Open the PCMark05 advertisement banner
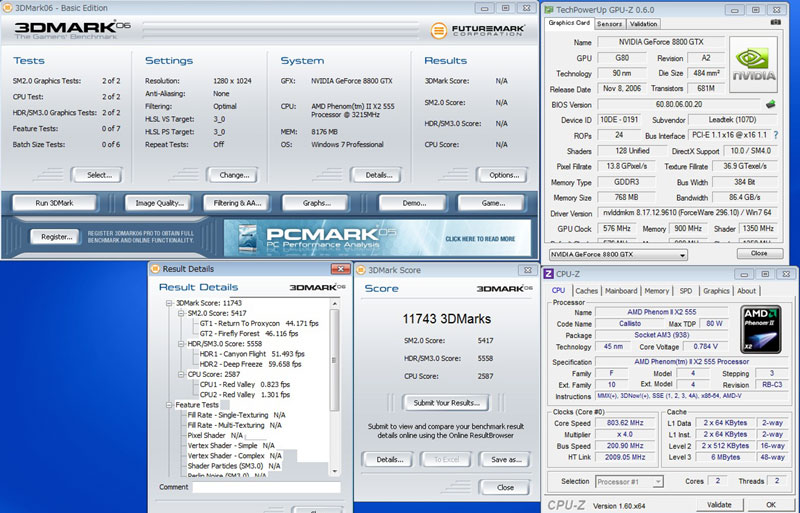Image resolution: width=800 pixels, height=513 pixels. point(378,238)
